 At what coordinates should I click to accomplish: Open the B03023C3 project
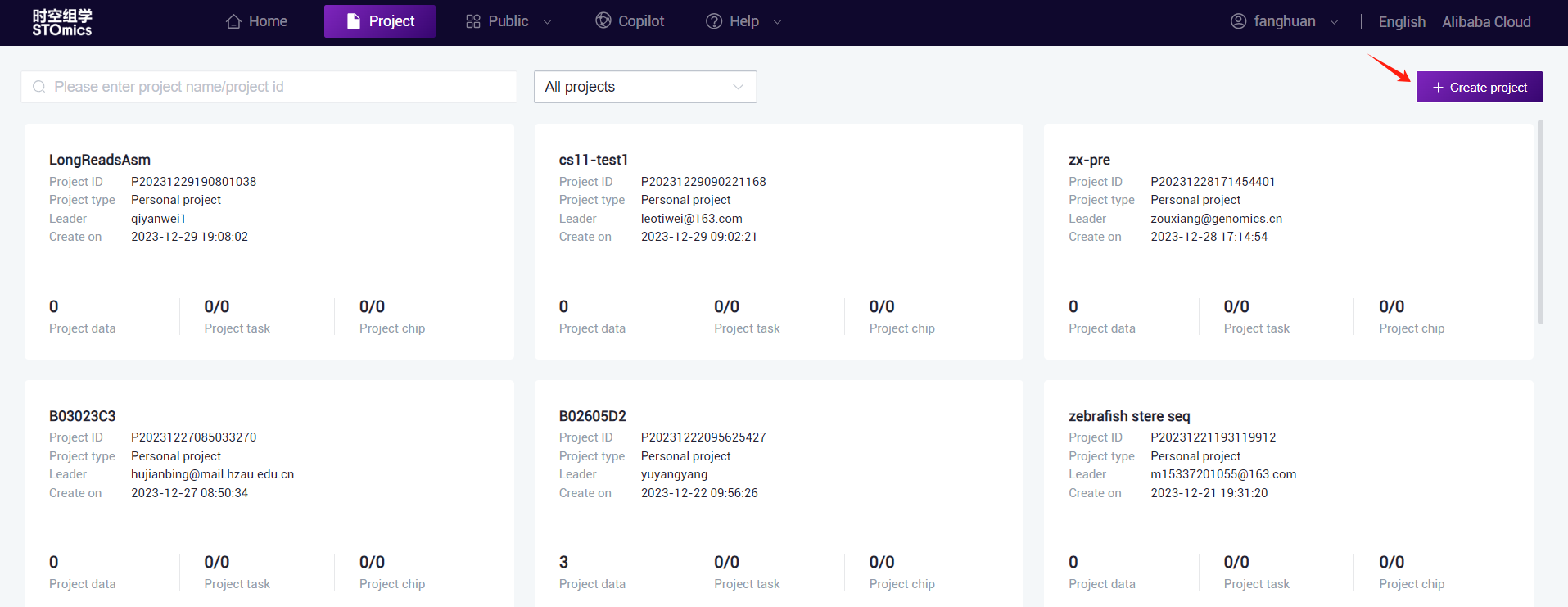click(x=83, y=416)
